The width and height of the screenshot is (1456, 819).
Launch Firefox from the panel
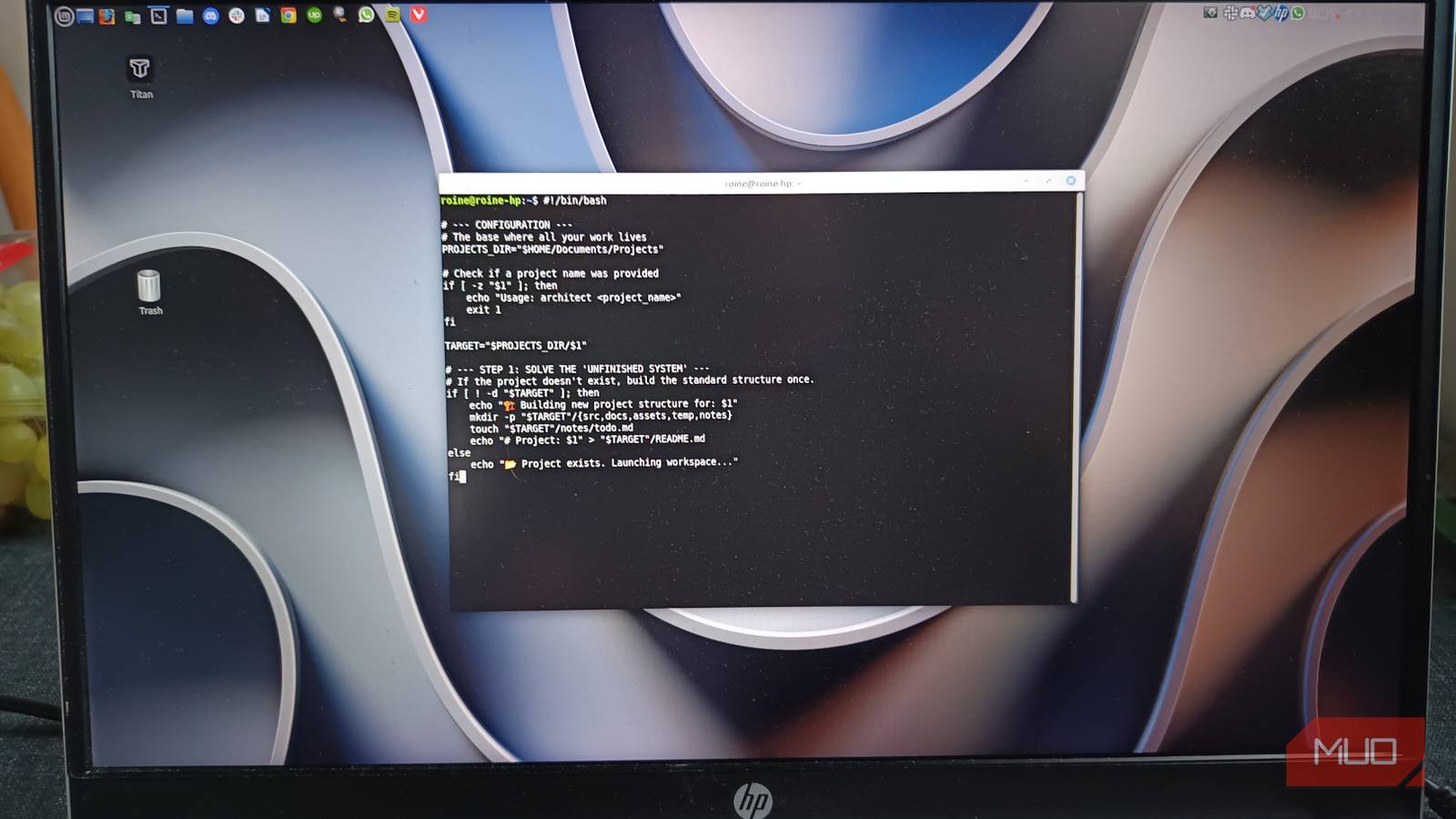click(x=107, y=15)
